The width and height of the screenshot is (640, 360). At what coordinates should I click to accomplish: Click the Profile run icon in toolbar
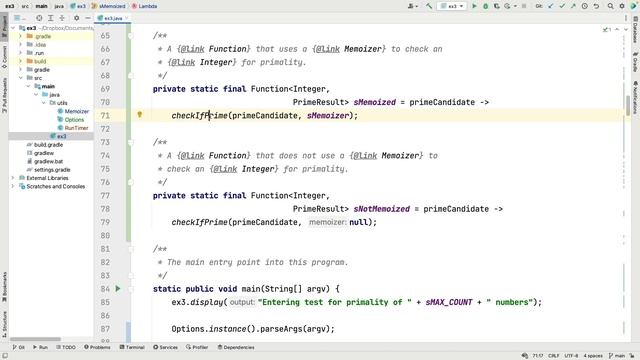click(x=507, y=6)
